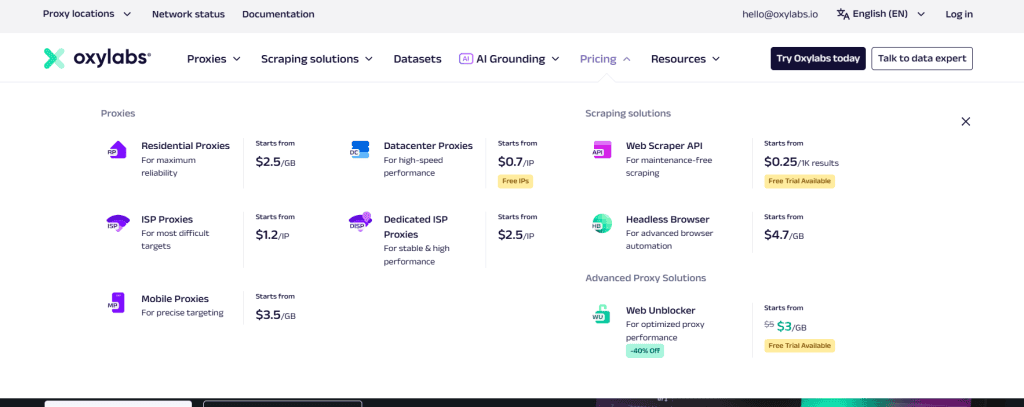Click the $3/GB Web Unblocker price

pyautogui.click(x=792, y=327)
